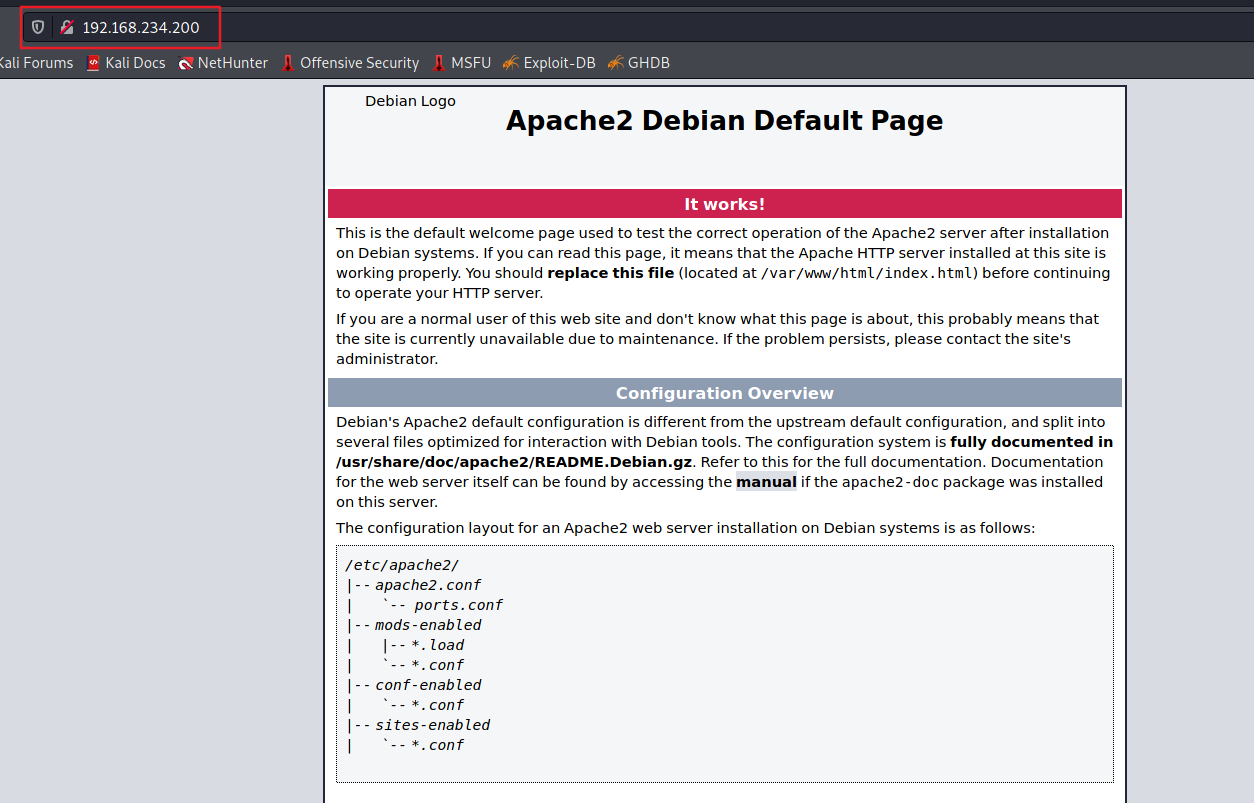The width and height of the screenshot is (1254, 803).
Task: Open the Offensive Security bookmark
Action: click(x=350, y=63)
